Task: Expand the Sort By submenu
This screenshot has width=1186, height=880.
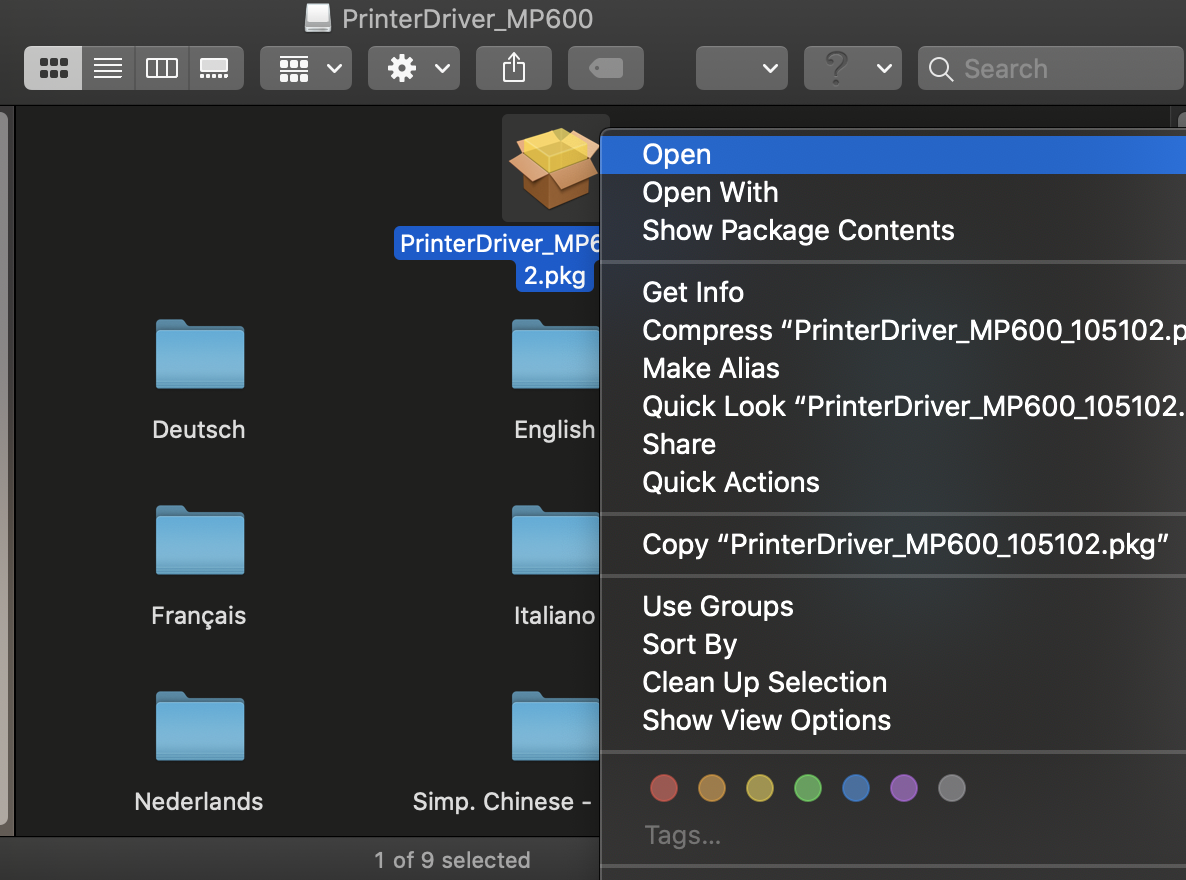Action: pos(689,644)
